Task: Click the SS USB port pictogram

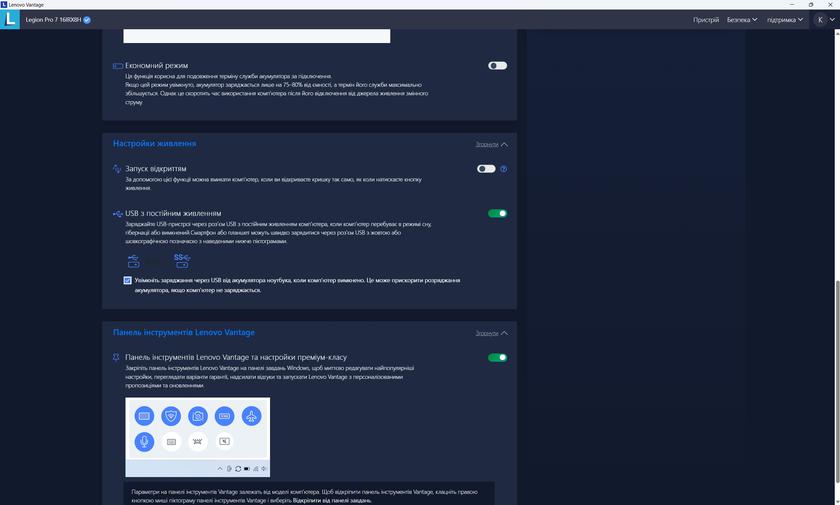Action: point(181,260)
